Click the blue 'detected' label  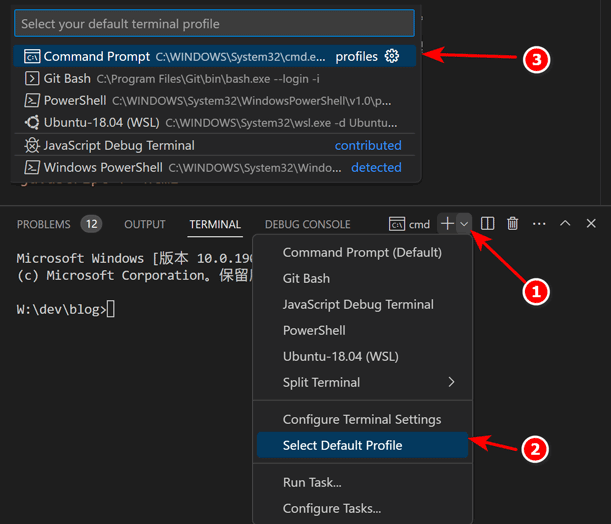click(x=376, y=168)
